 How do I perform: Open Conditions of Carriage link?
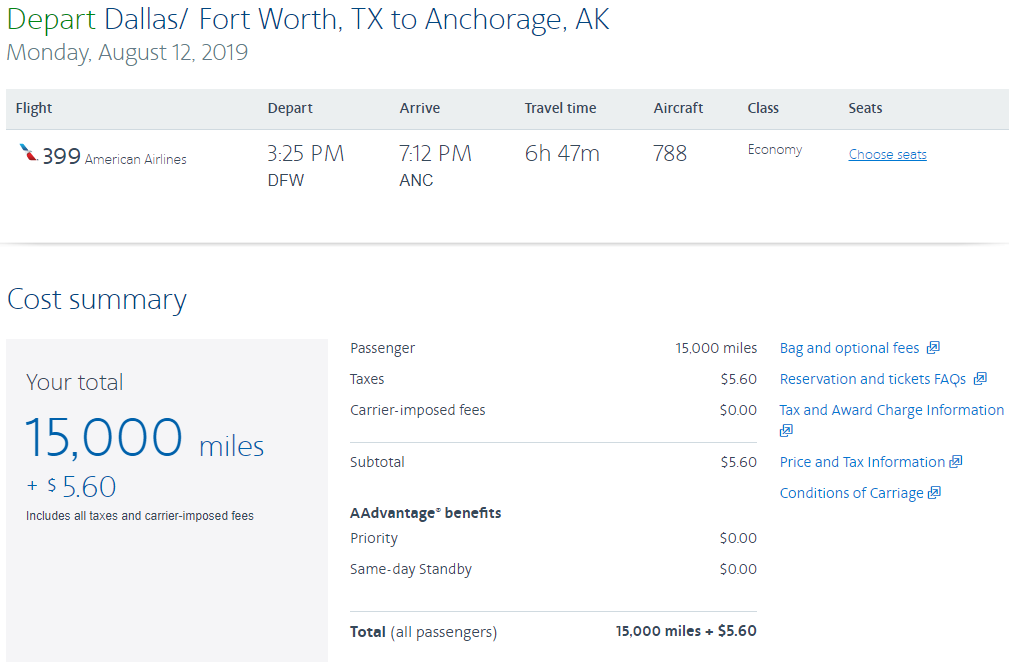coord(851,493)
